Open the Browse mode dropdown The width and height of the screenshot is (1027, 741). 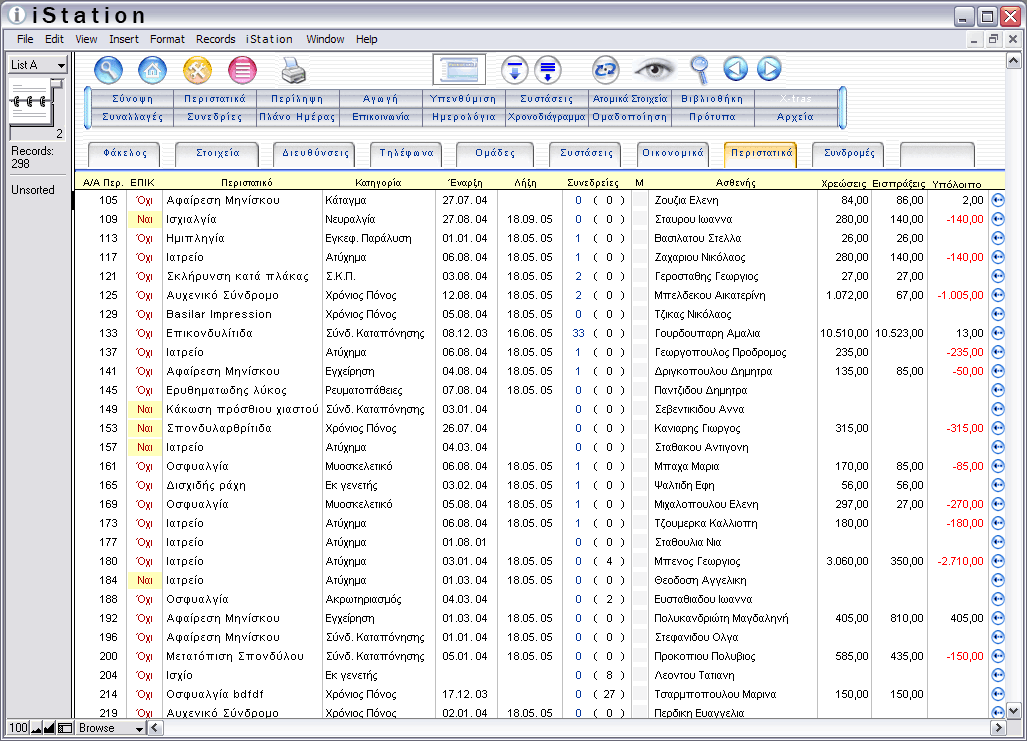click(x=109, y=728)
